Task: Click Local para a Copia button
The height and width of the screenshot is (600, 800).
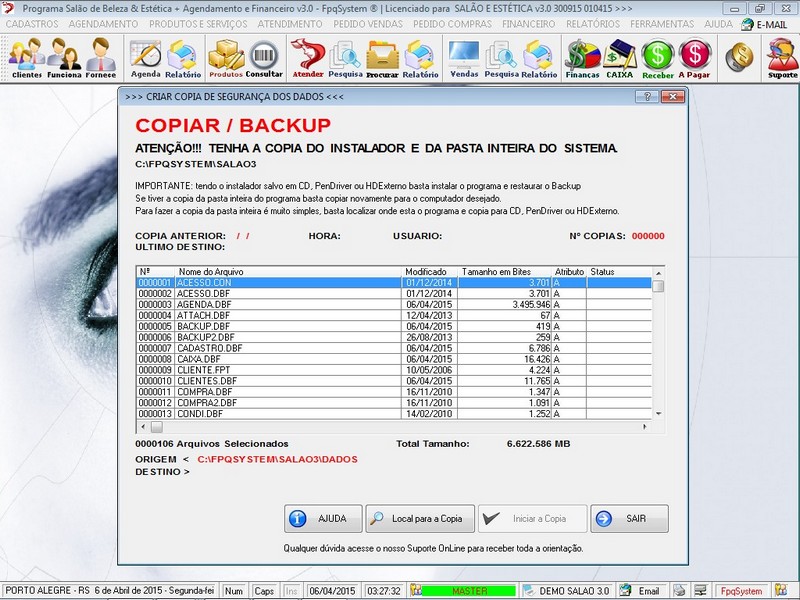Action: pos(420,518)
